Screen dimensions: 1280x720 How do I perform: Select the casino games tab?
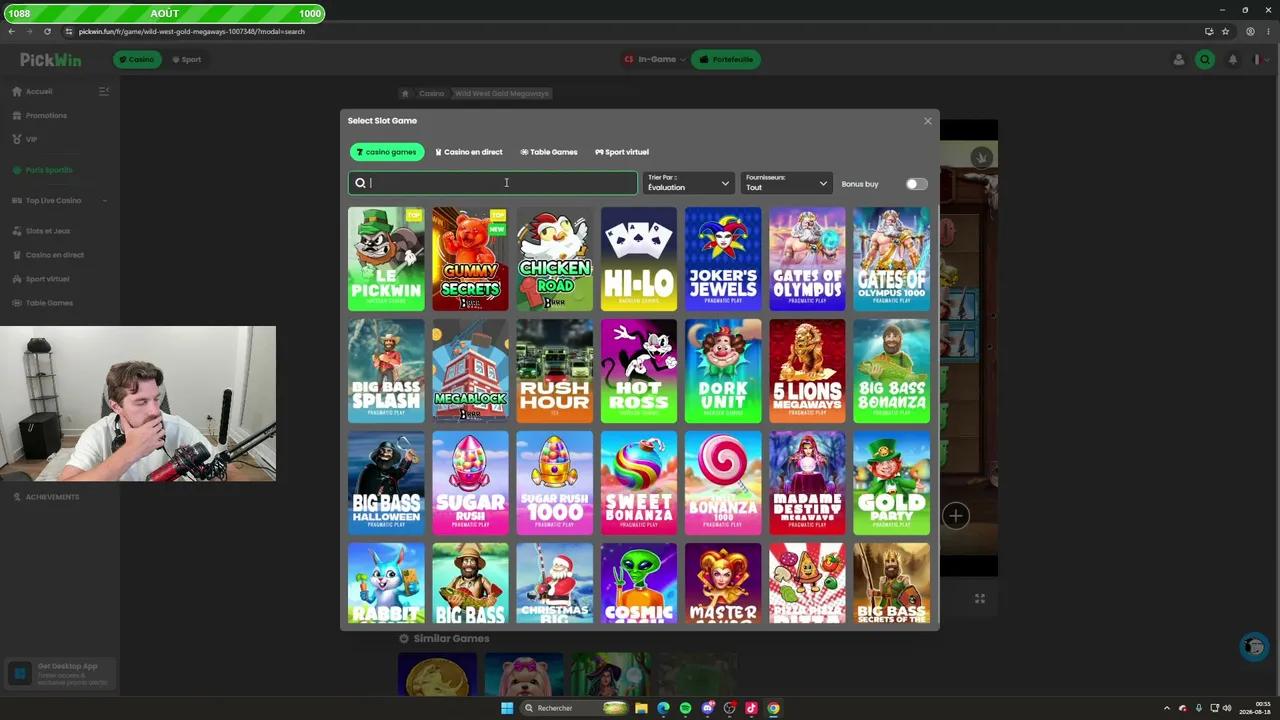pos(387,152)
